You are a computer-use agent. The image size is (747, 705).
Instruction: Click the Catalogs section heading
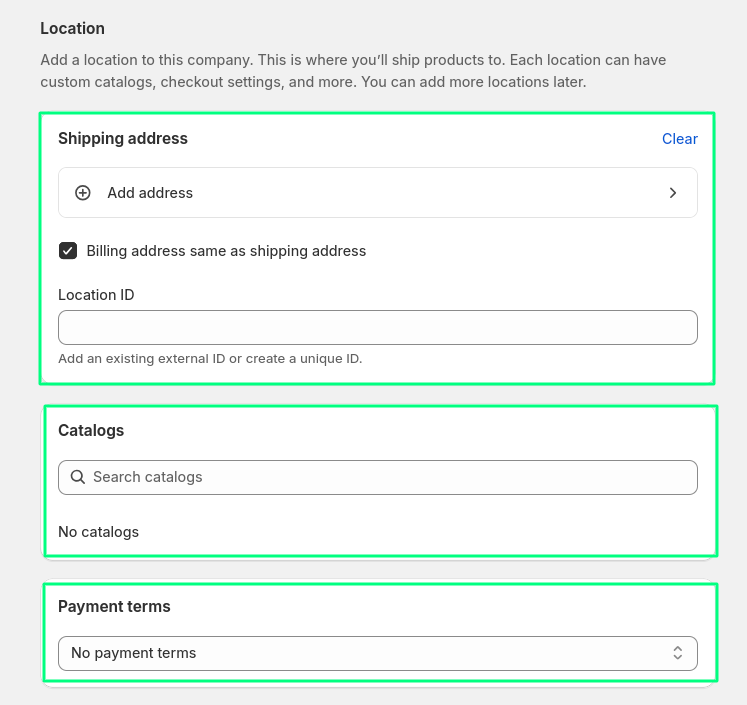pyautogui.click(x=91, y=430)
